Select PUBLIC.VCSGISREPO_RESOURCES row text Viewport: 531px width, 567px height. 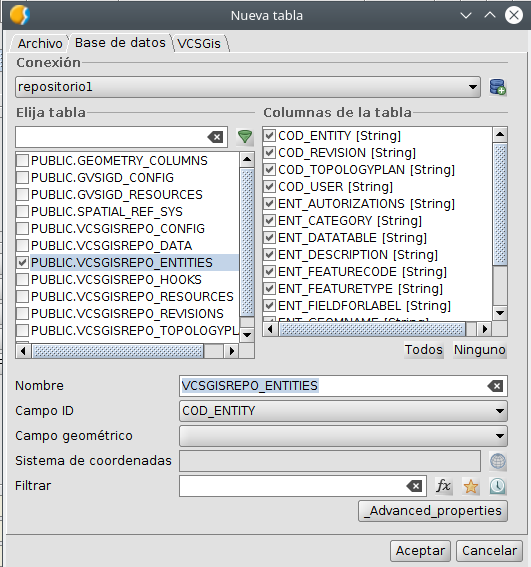(x=132, y=297)
